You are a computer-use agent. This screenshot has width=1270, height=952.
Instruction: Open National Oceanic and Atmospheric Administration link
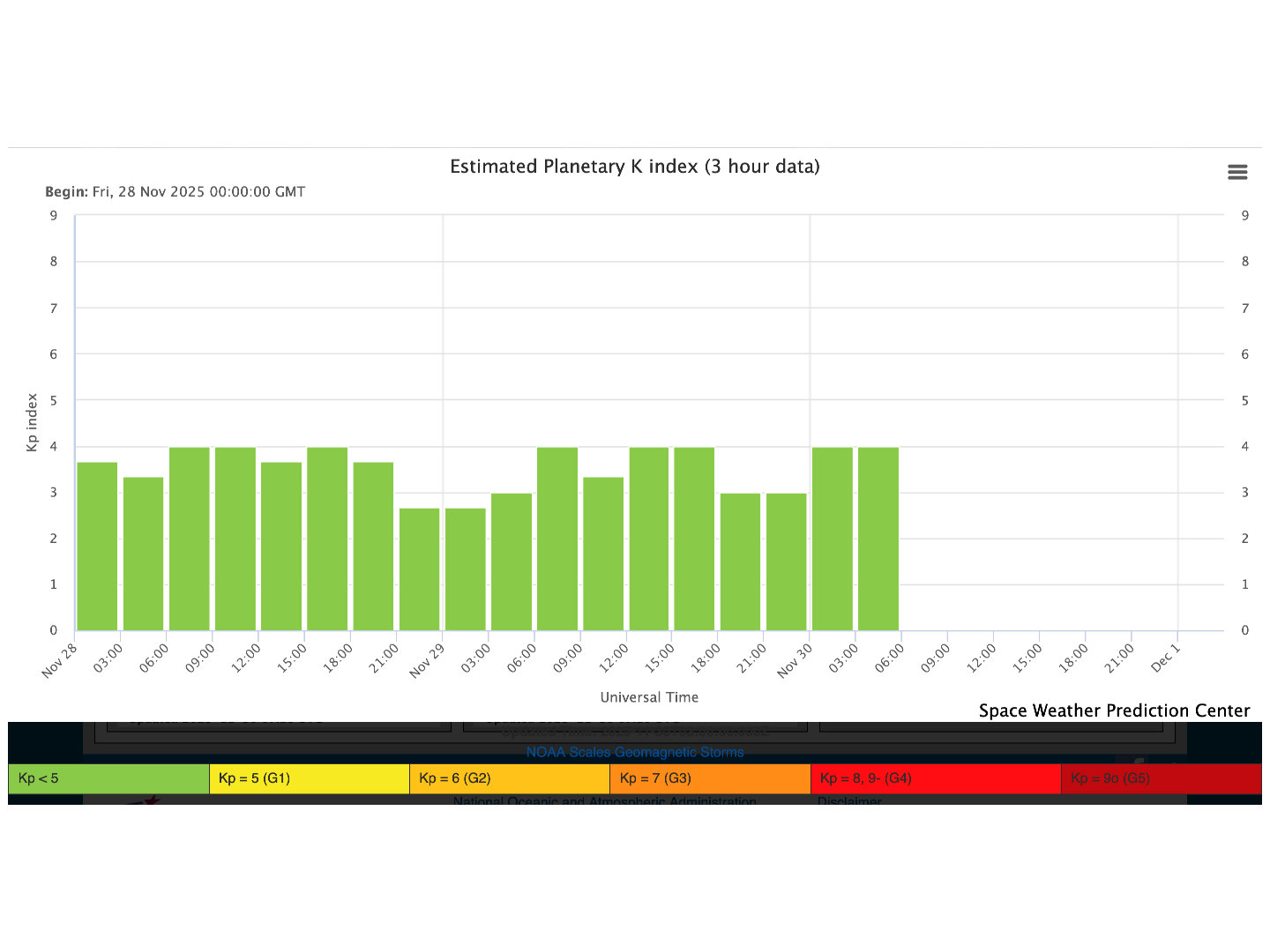pos(604,800)
